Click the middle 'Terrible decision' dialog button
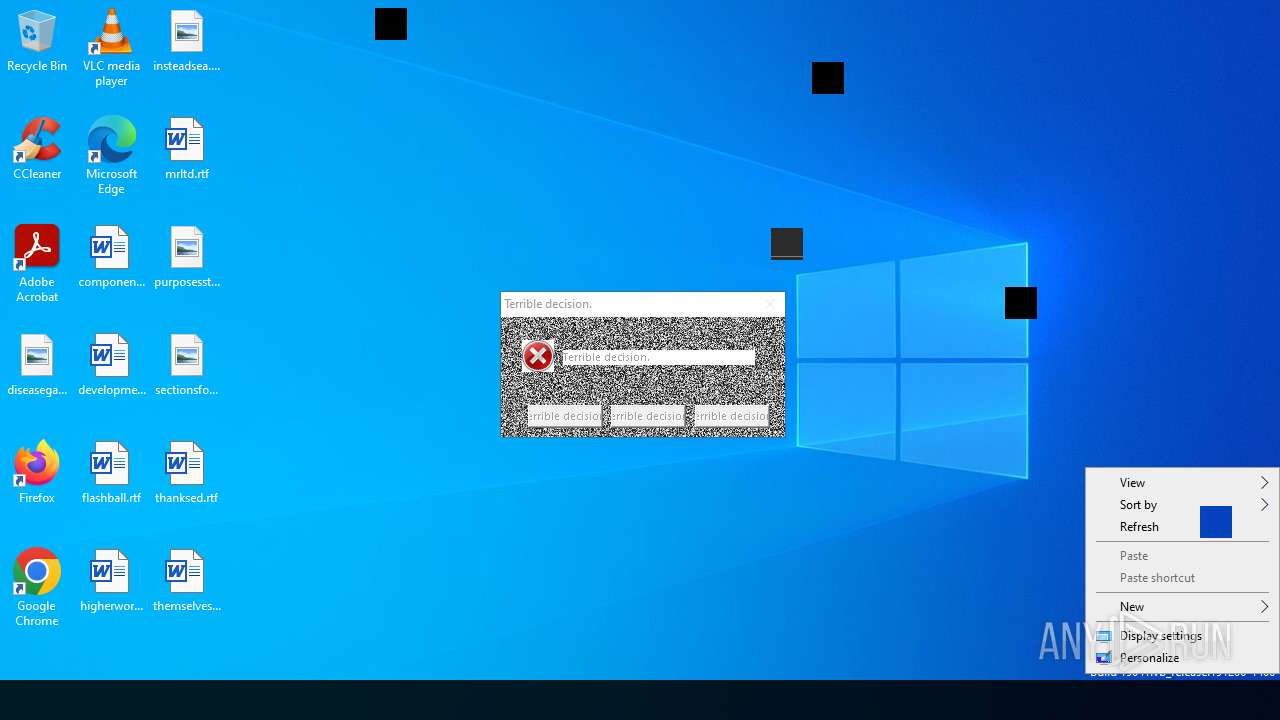Image resolution: width=1280 pixels, height=720 pixels. pos(648,416)
